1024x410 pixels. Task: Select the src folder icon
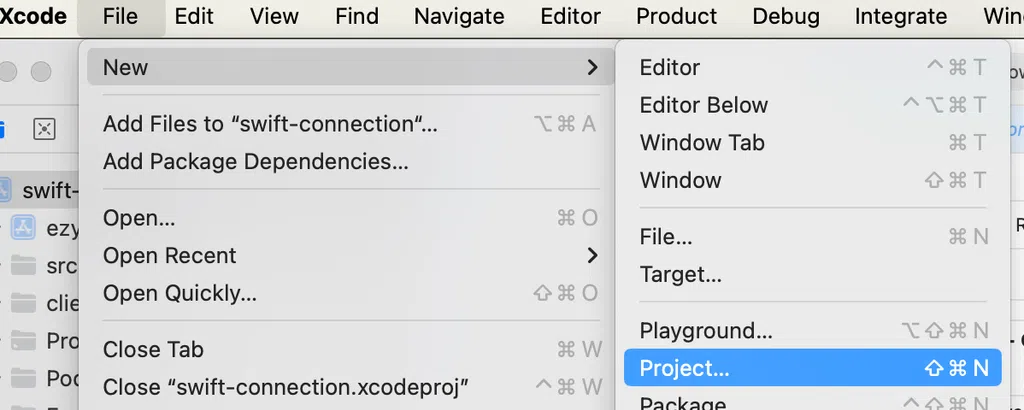point(24,266)
